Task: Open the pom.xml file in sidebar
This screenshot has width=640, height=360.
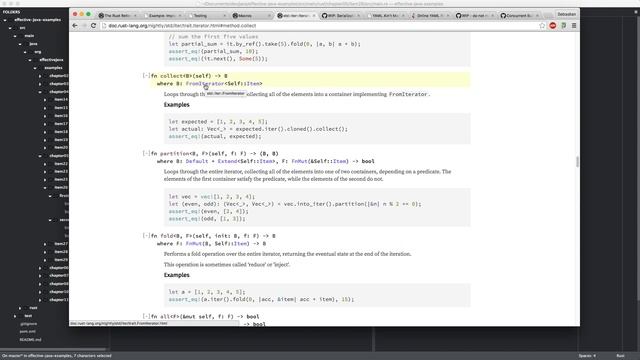Action: click(27, 331)
